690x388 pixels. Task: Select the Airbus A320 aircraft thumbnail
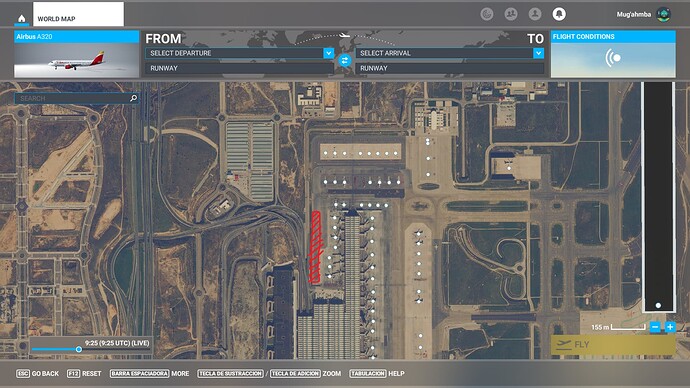click(77, 54)
